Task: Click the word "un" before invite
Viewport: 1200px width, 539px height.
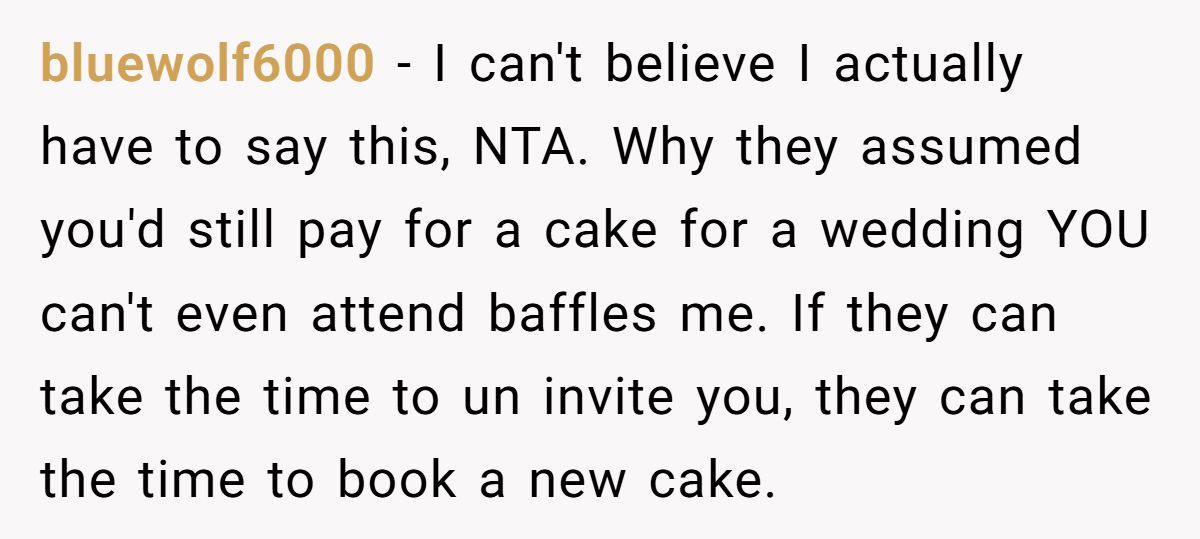Action: point(493,399)
